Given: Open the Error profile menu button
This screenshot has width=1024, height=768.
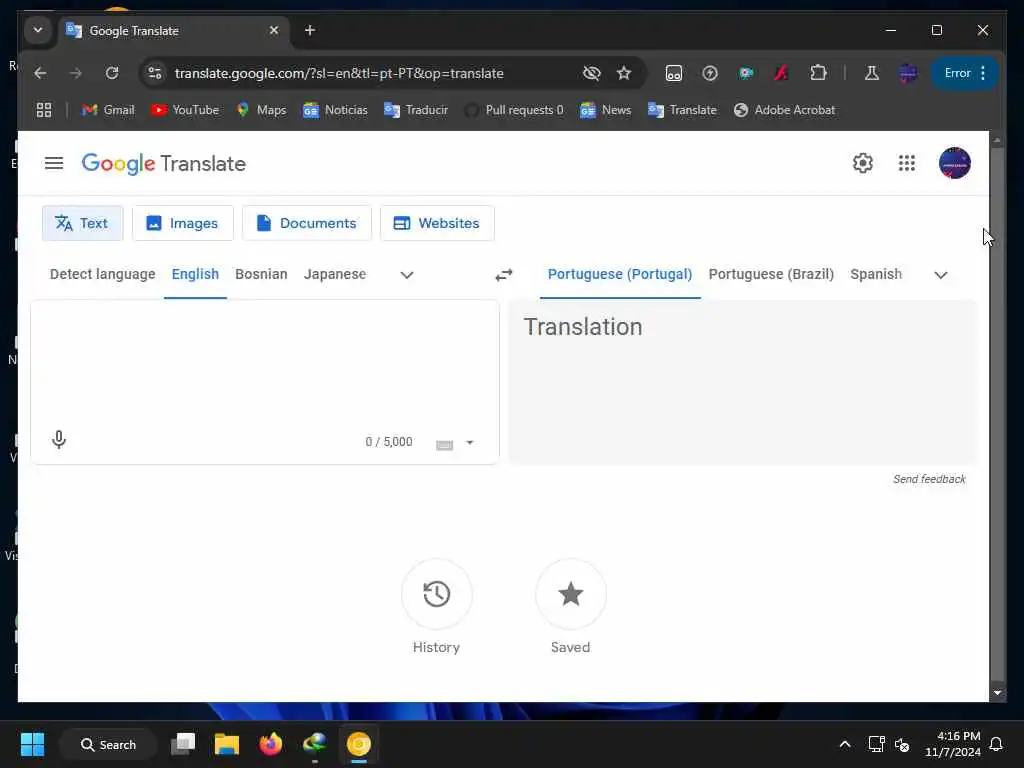Looking at the screenshot, I should coord(965,73).
